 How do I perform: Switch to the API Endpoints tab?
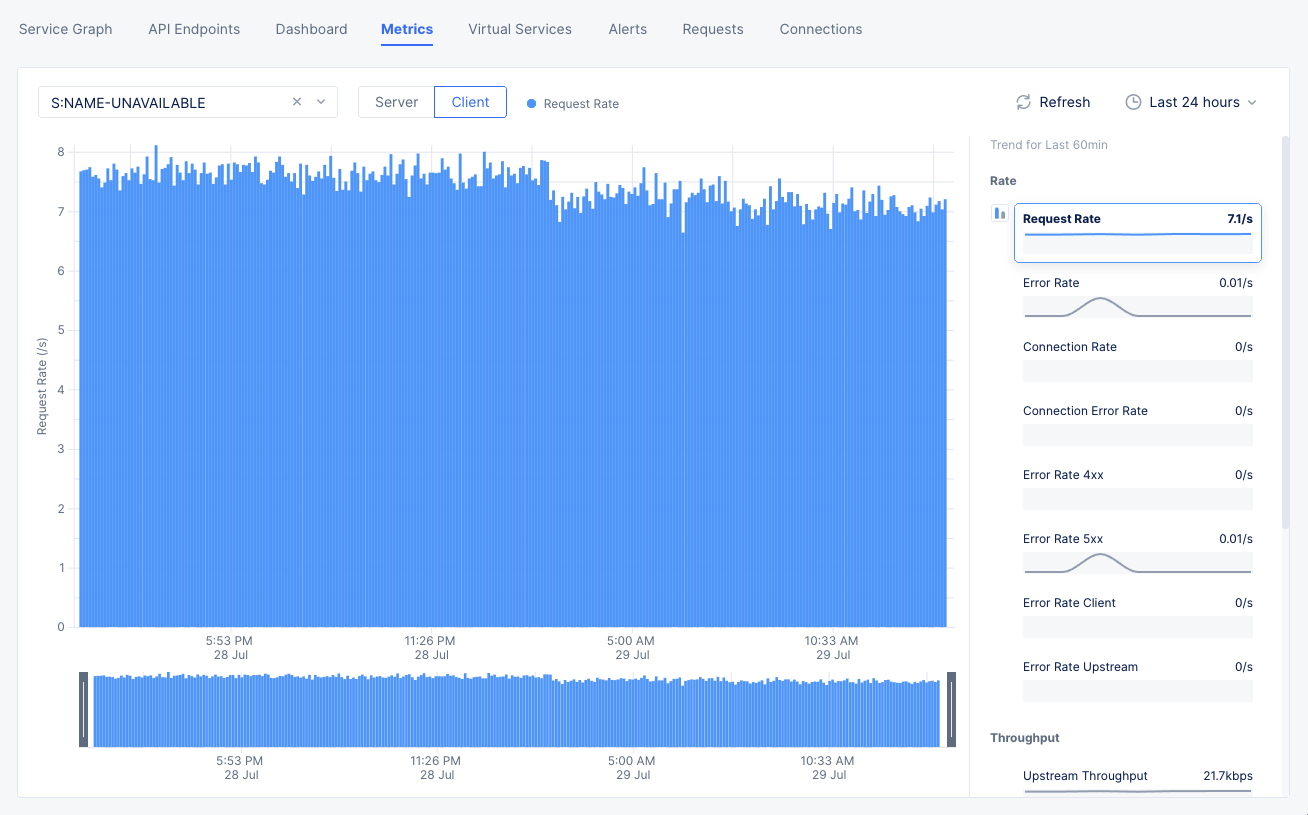[x=194, y=29]
